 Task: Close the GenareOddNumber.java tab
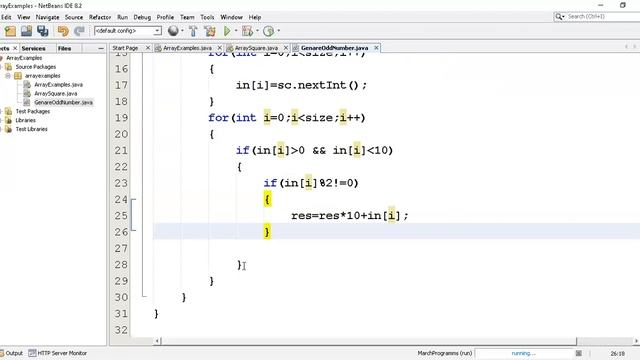coord(376,48)
